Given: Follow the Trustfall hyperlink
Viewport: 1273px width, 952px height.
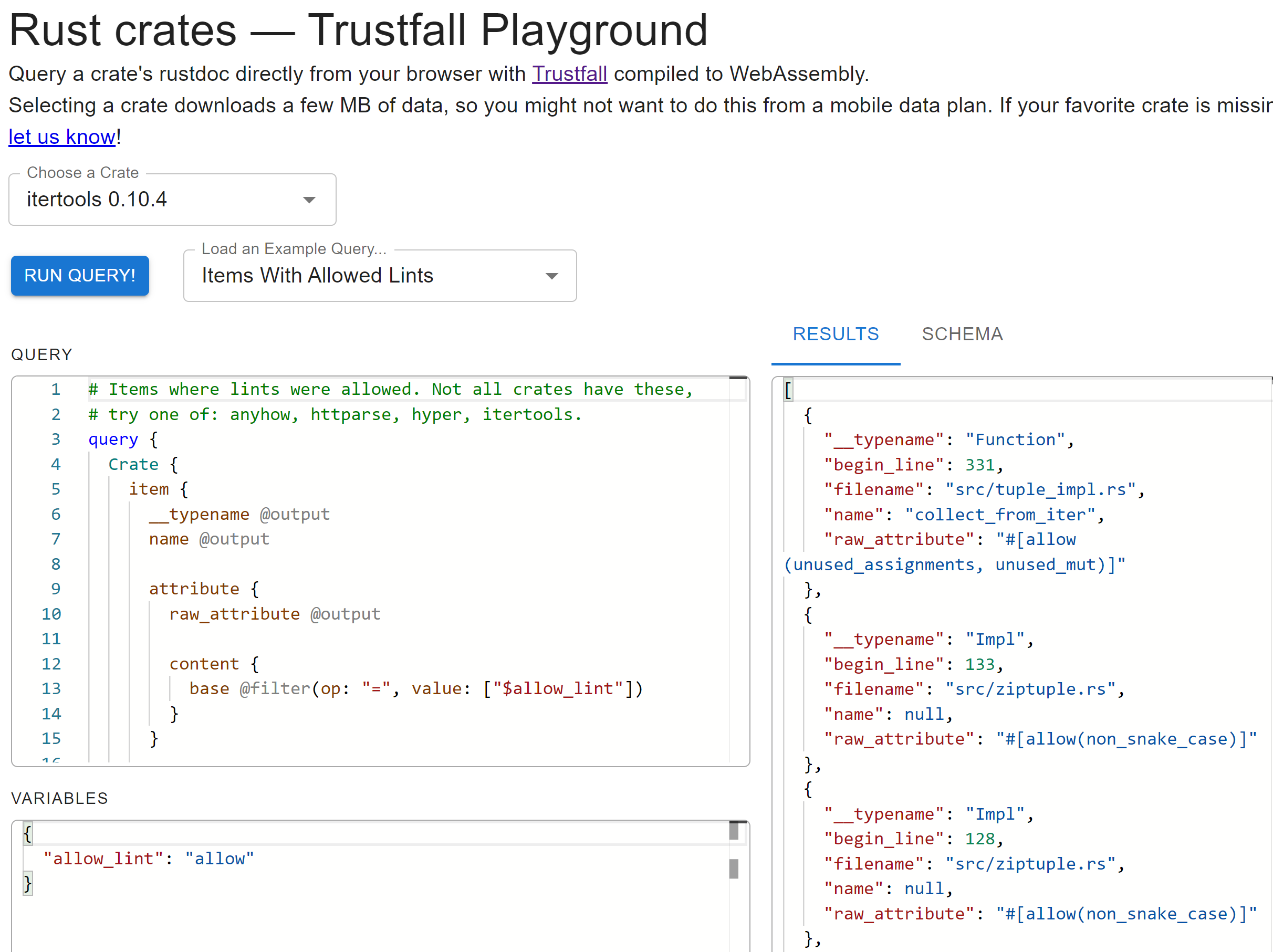Looking at the screenshot, I should 569,74.
